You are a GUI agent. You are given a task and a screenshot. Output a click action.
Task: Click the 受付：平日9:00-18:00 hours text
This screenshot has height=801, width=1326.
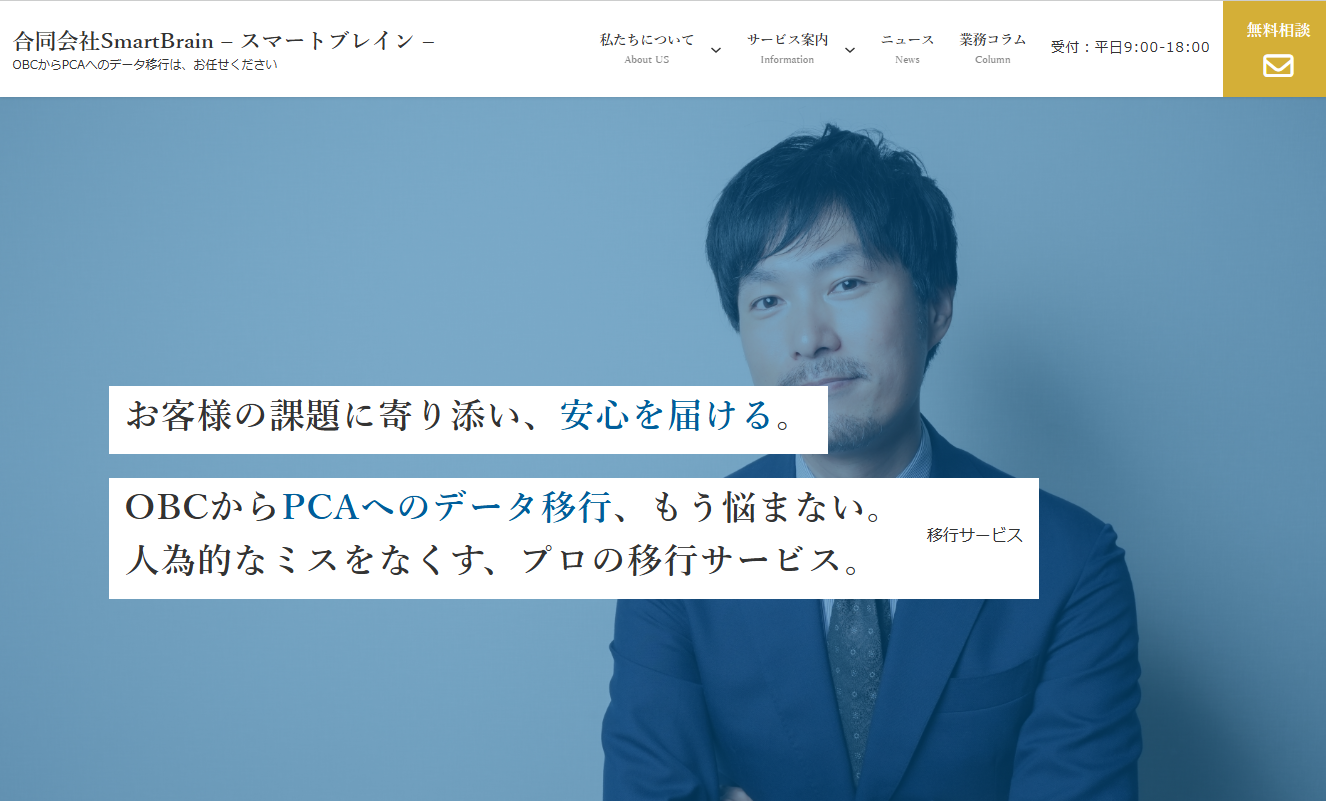(1128, 45)
